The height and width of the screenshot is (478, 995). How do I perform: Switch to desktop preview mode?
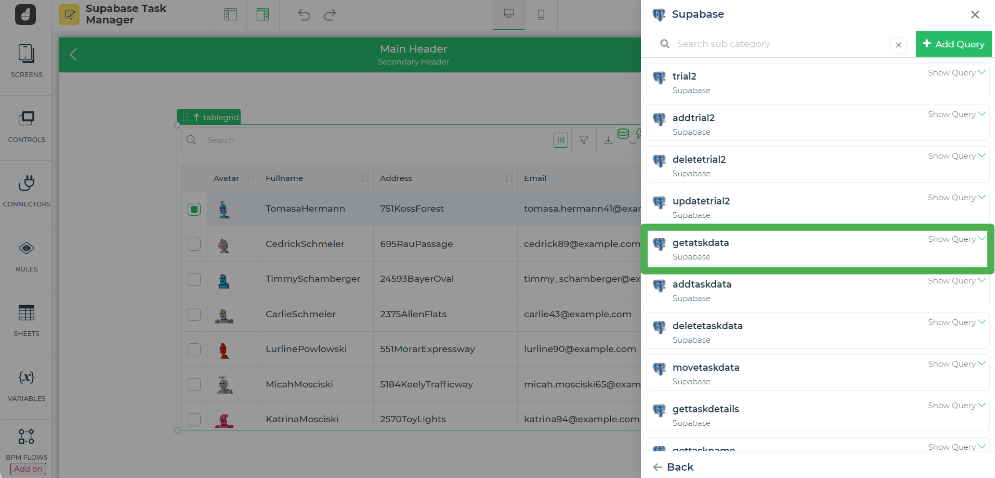[509, 15]
